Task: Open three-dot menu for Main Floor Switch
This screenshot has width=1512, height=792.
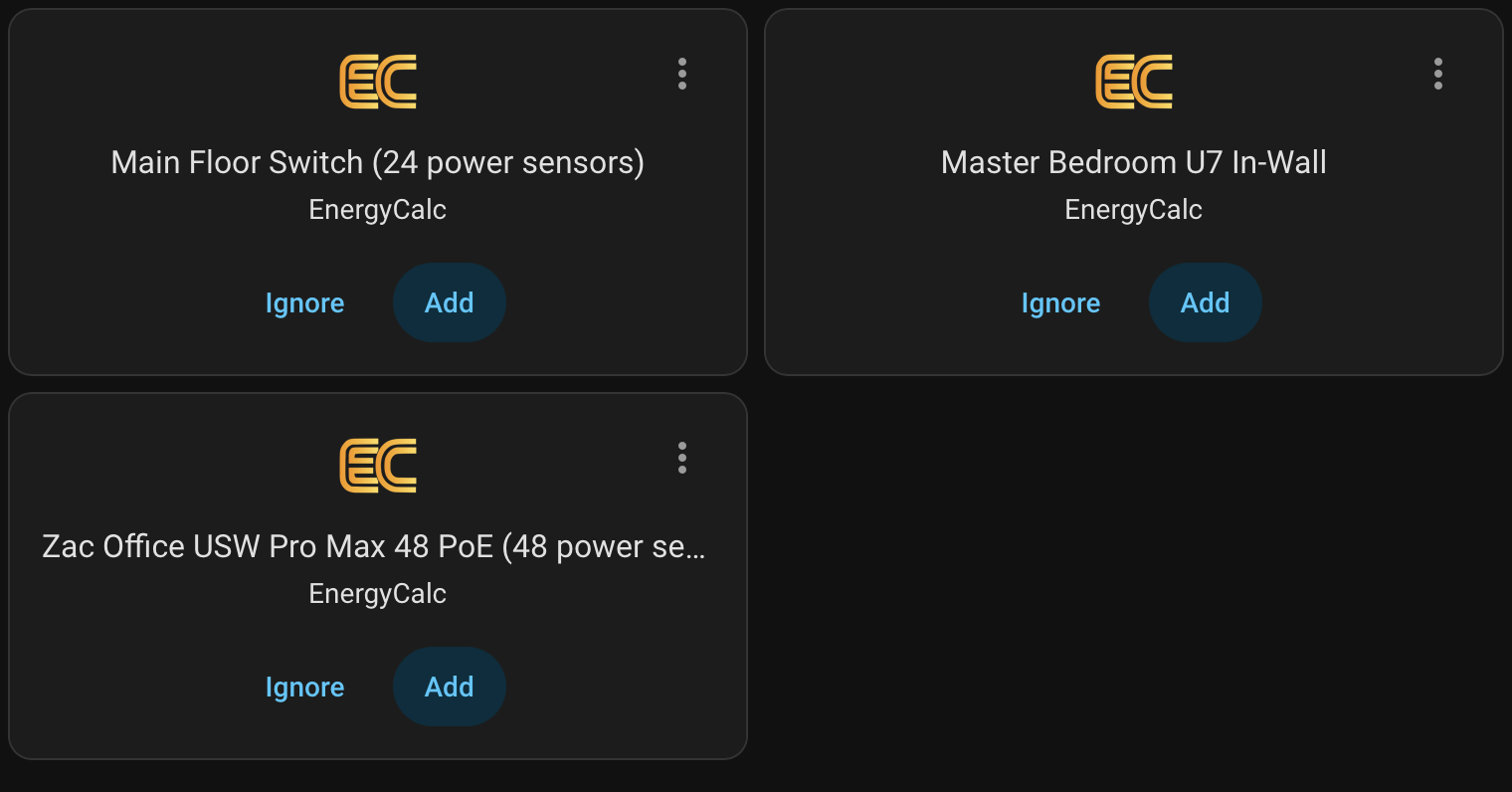Action: click(x=682, y=74)
